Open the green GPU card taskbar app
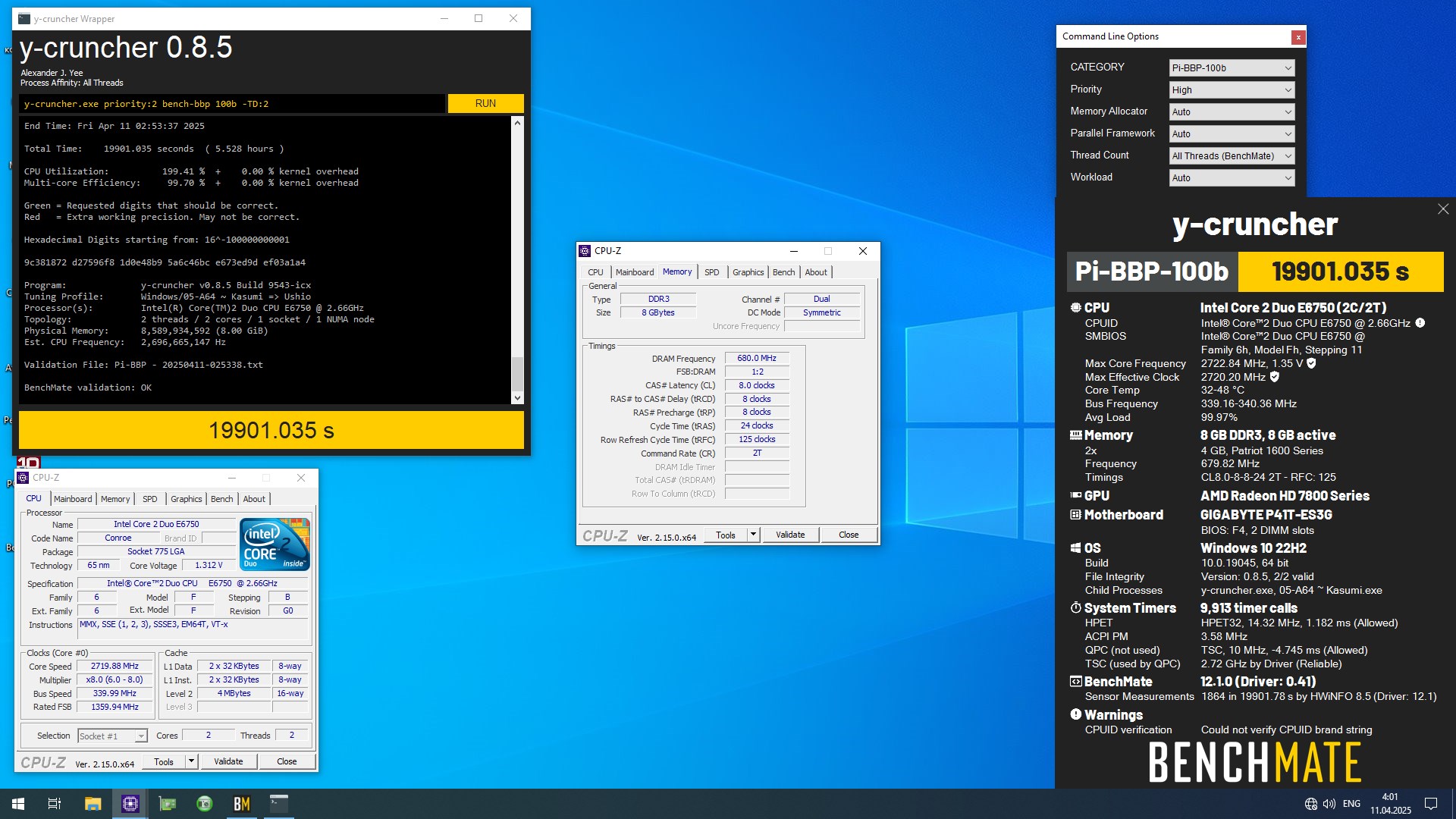The height and width of the screenshot is (819, 1456). [x=168, y=804]
